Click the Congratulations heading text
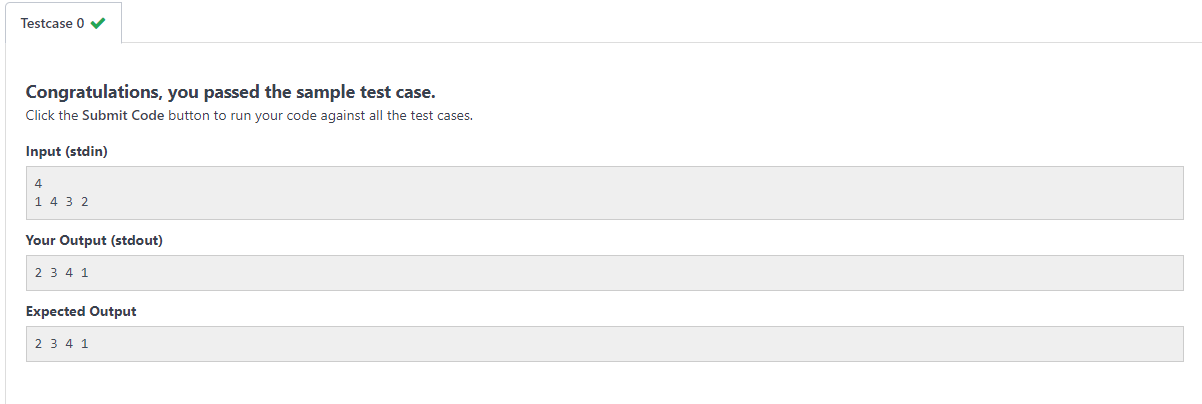Image resolution: width=1202 pixels, height=404 pixels. point(230,92)
